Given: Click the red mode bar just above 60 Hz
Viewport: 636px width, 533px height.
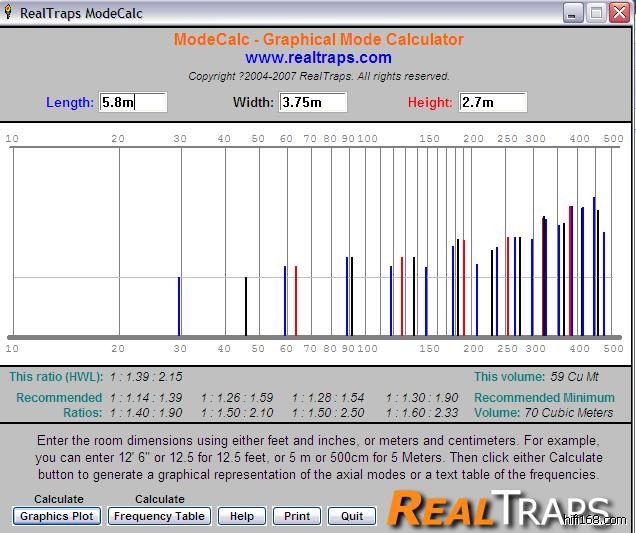Looking at the screenshot, I should coord(296,300).
